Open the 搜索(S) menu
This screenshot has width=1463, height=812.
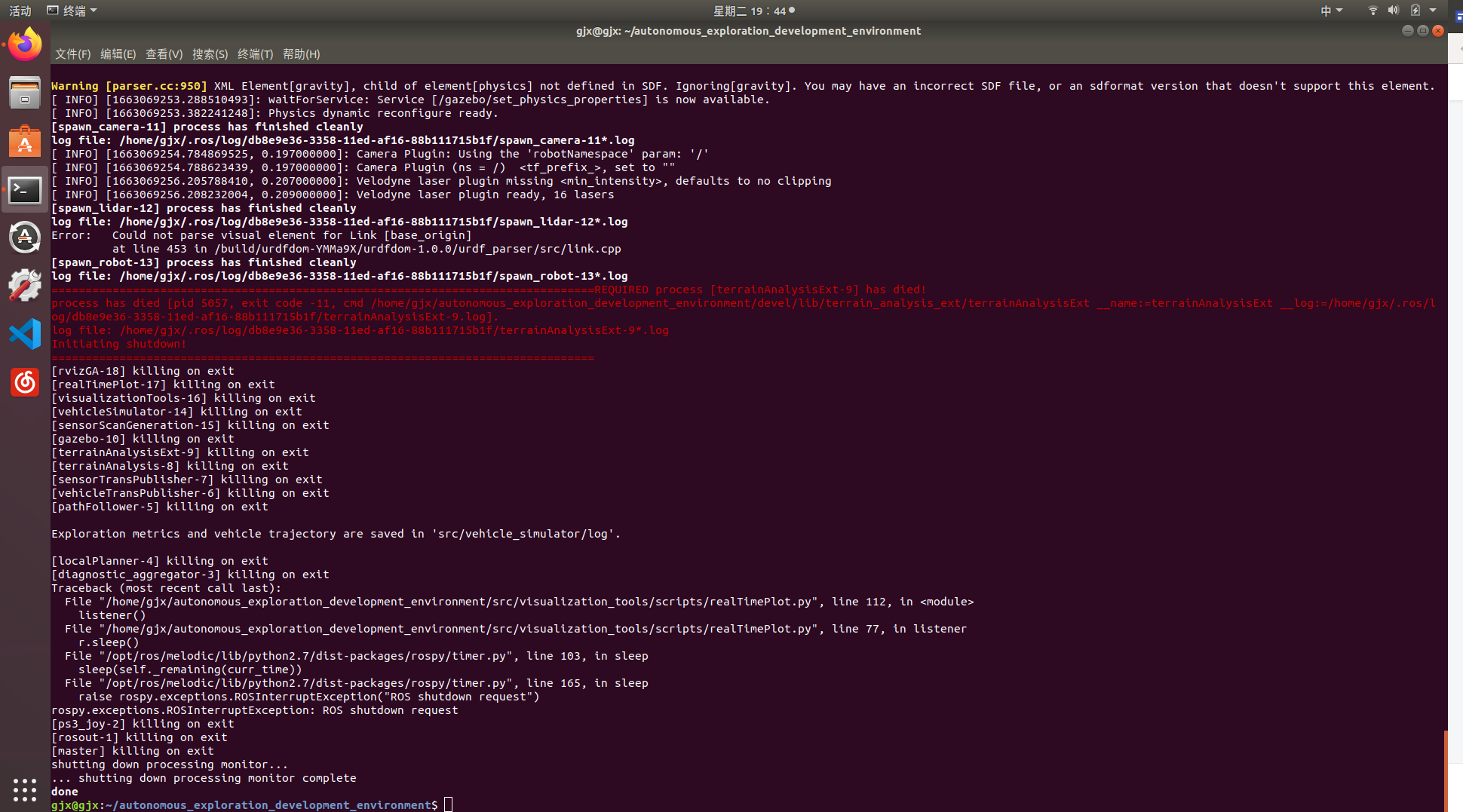tap(210, 54)
